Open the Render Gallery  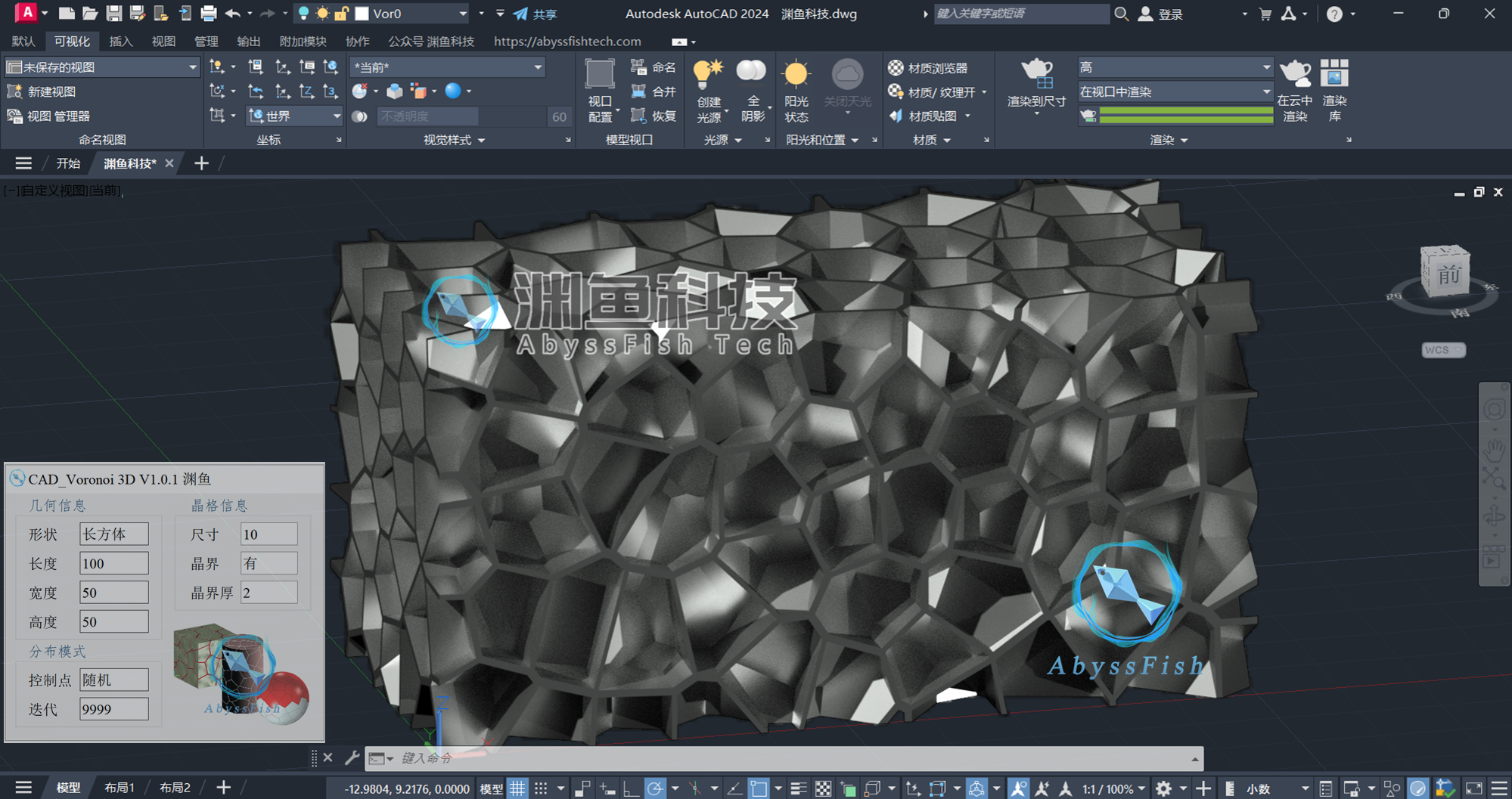[1334, 91]
